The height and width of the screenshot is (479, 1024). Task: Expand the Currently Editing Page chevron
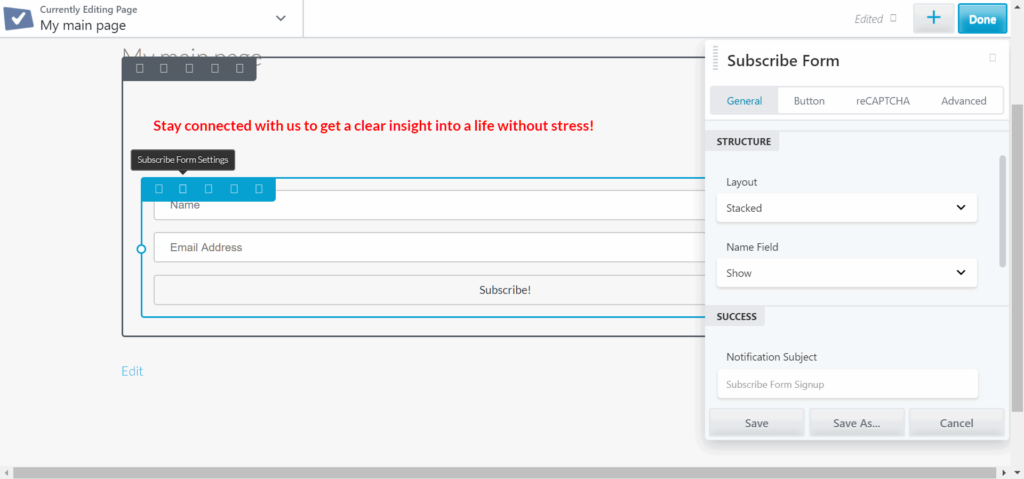pos(281,18)
